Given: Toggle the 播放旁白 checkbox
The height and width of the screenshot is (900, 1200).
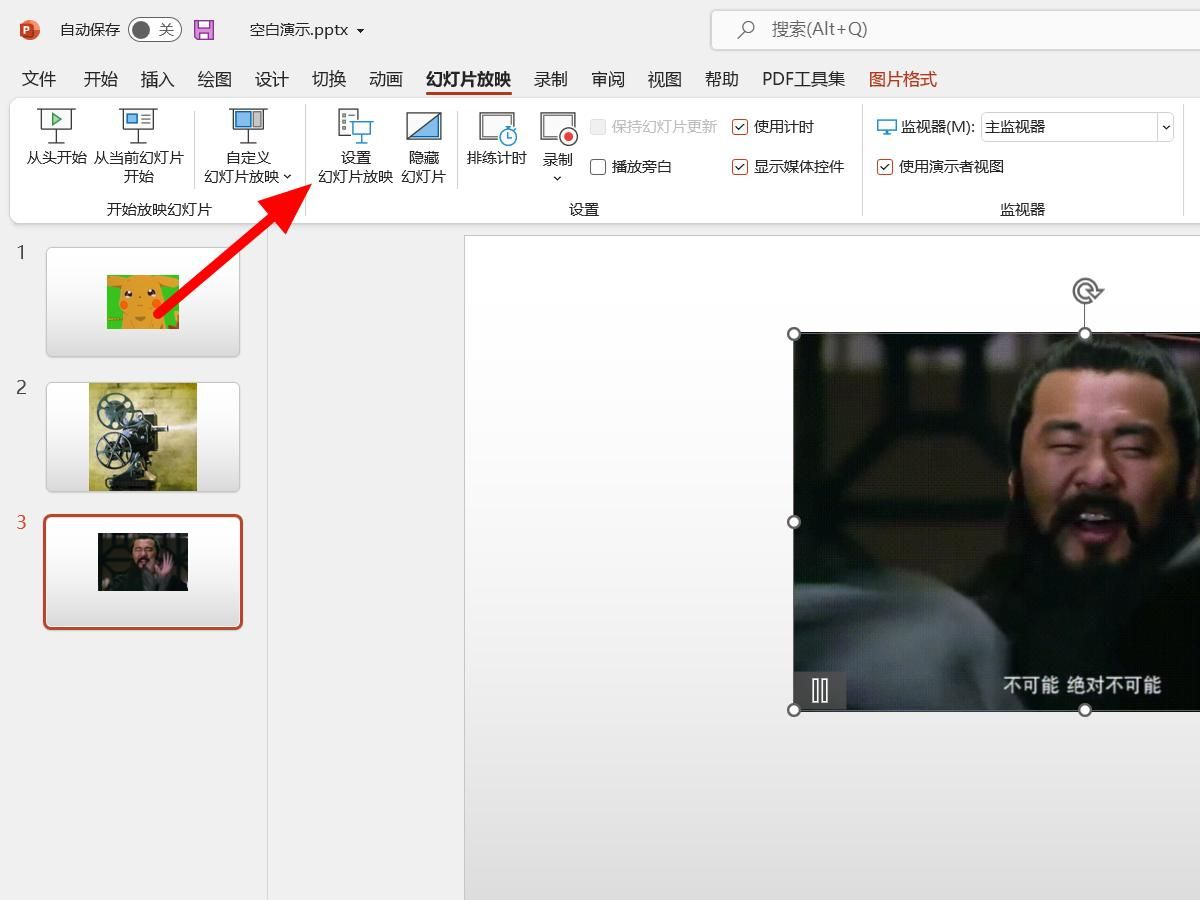Looking at the screenshot, I should (x=598, y=167).
